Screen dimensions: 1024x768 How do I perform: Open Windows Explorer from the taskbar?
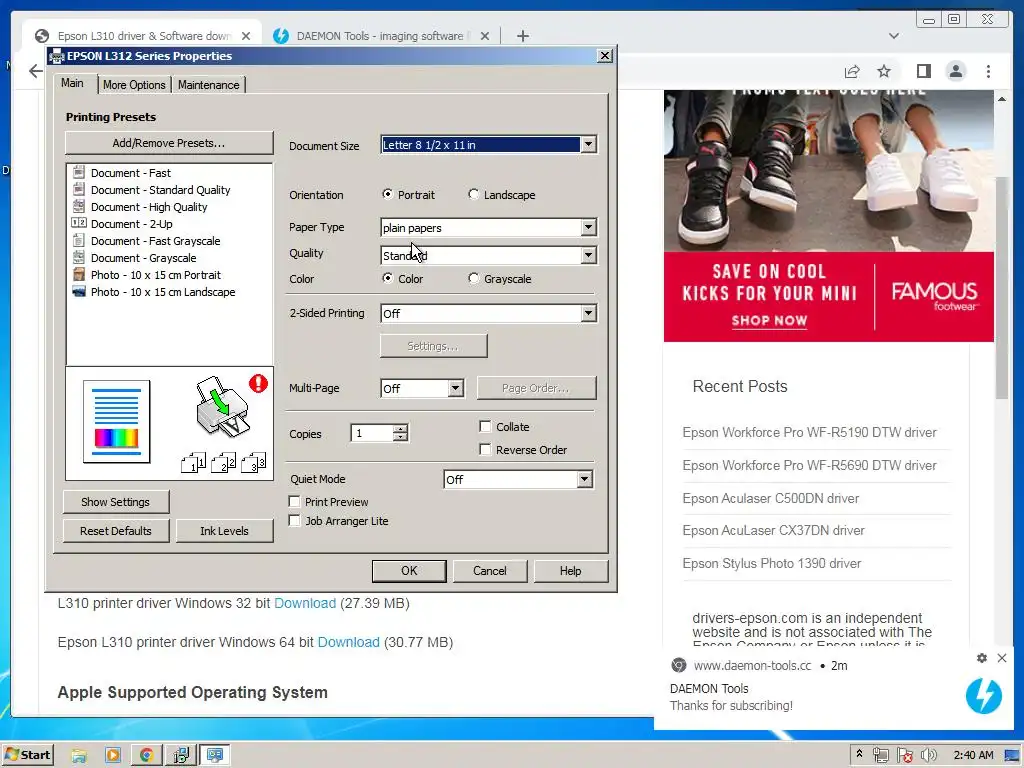click(79, 755)
